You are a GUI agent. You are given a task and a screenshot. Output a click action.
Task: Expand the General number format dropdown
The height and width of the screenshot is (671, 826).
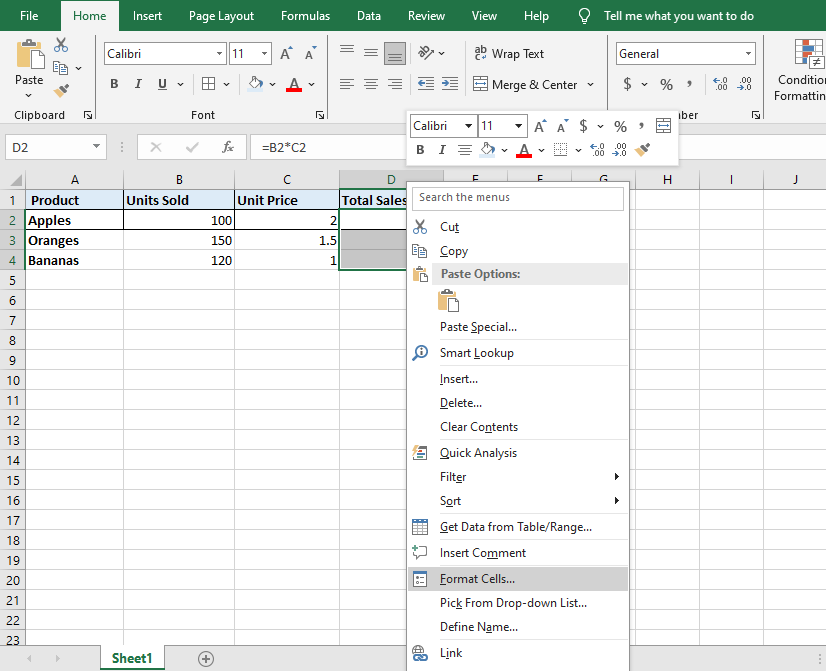coord(748,54)
